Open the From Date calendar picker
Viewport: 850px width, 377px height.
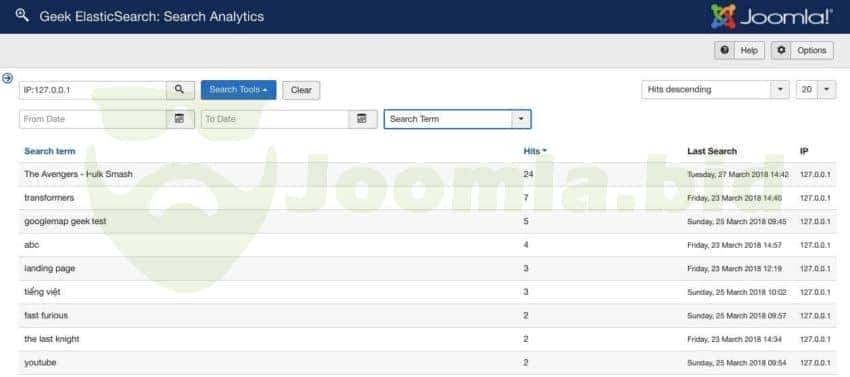[x=180, y=119]
